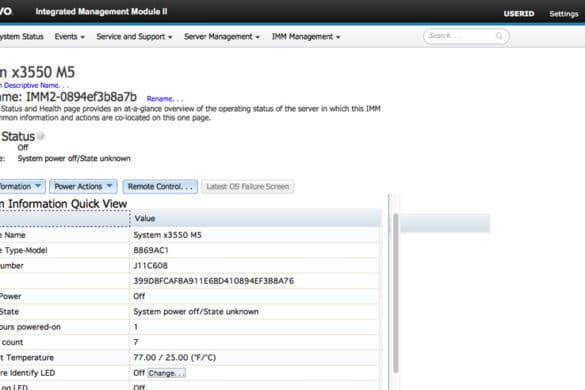Click the Descriptive Name link

pos(34,85)
